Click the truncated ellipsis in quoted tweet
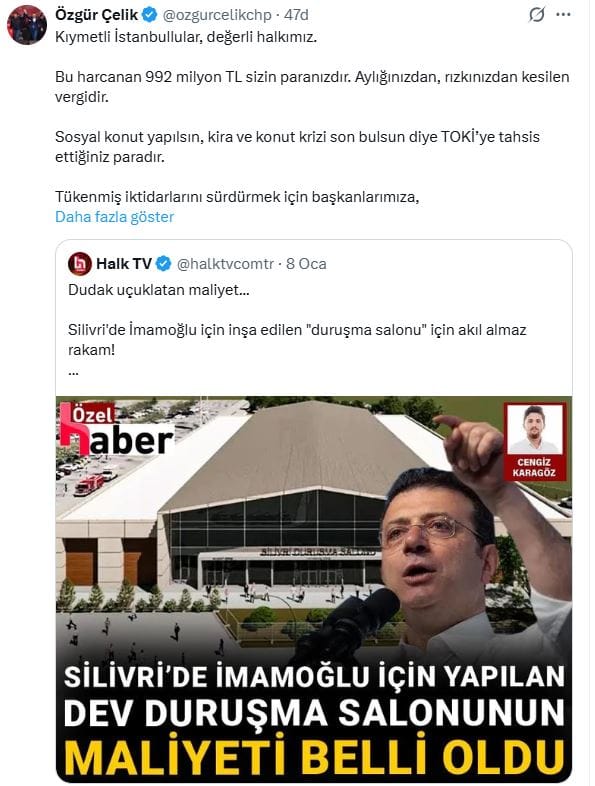Screen dimensions: 595x786 (x=73, y=372)
